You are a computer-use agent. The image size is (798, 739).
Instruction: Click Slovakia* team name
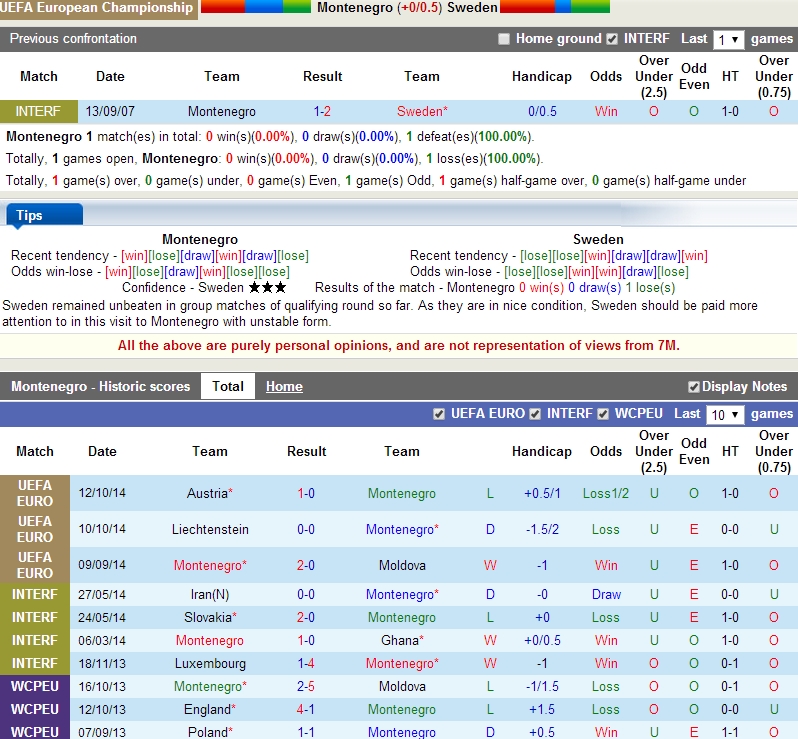point(210,617)
